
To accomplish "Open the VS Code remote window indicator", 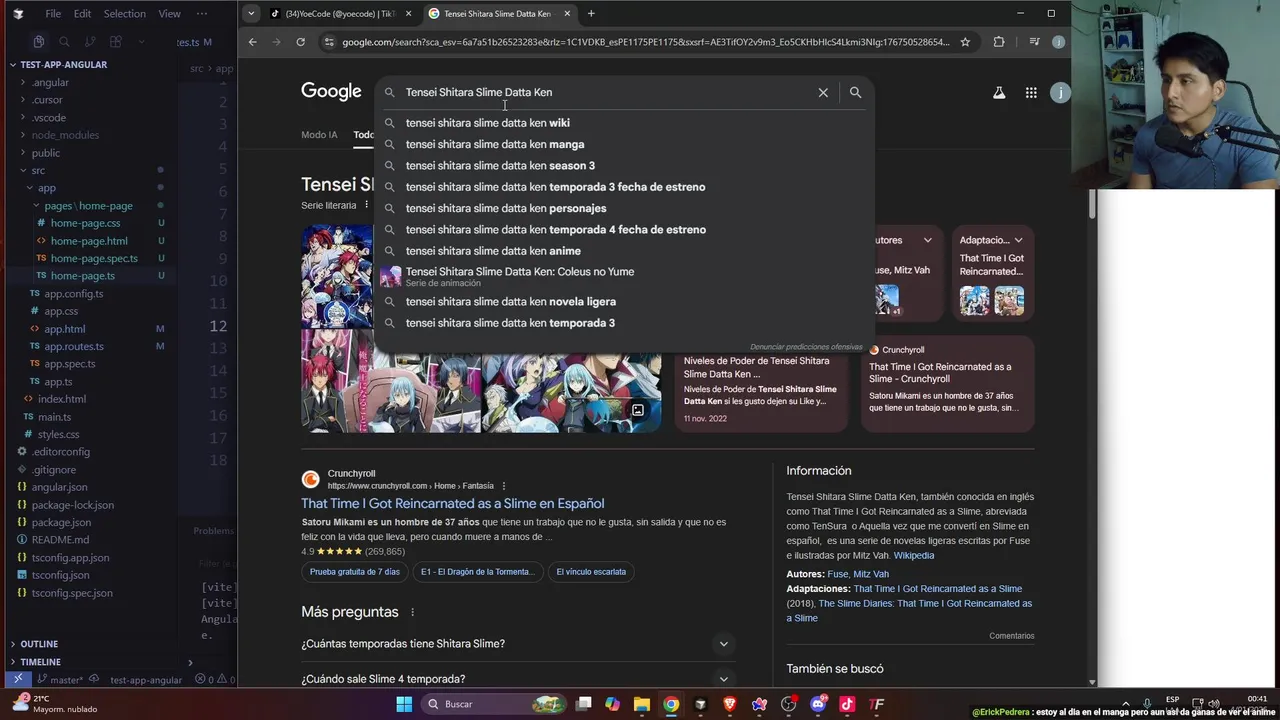I will [x=17, y=679].
